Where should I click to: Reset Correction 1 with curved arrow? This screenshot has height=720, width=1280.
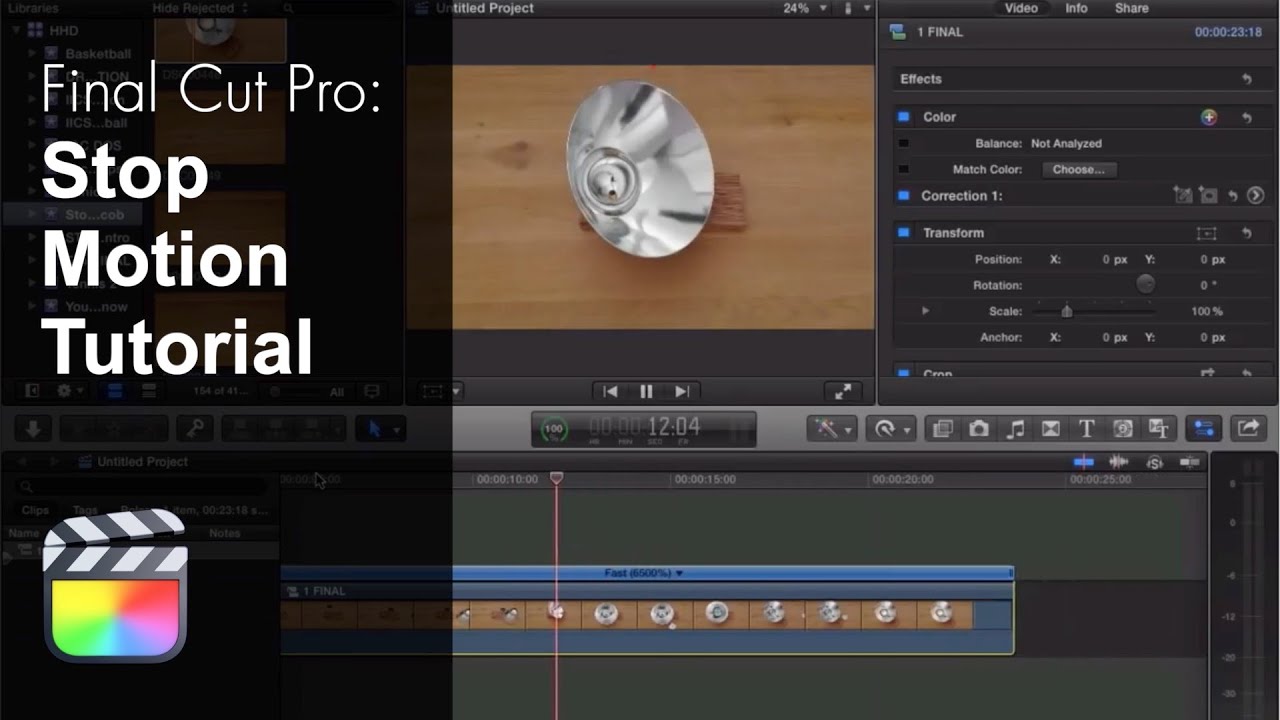pyautogui.click(x=1233, y=196)
